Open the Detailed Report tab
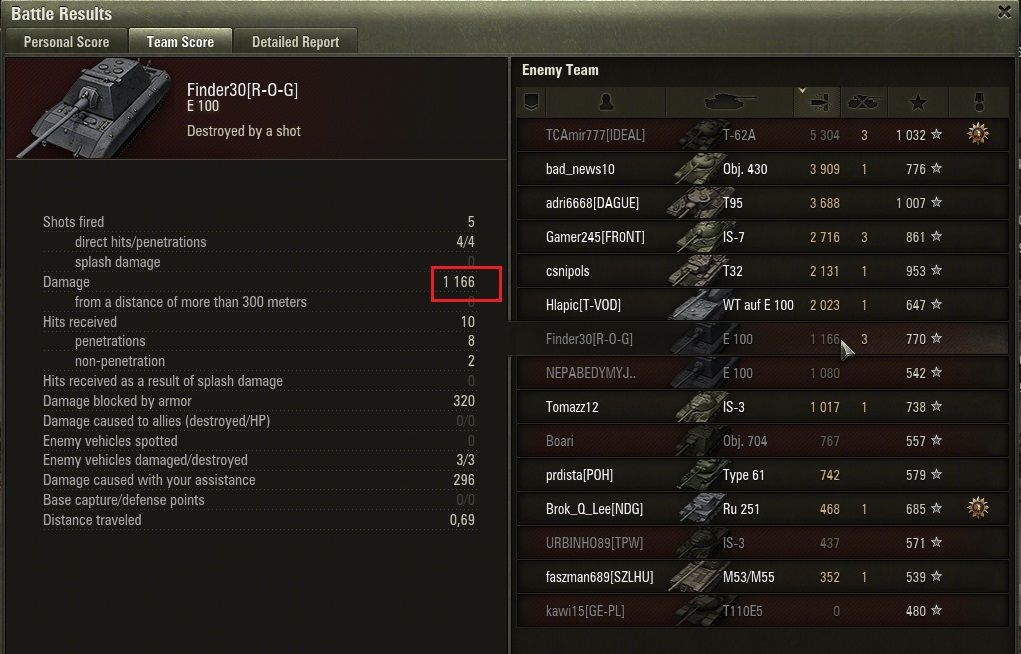The width and height of the screenshot is (1021, 654). (296, 42)
